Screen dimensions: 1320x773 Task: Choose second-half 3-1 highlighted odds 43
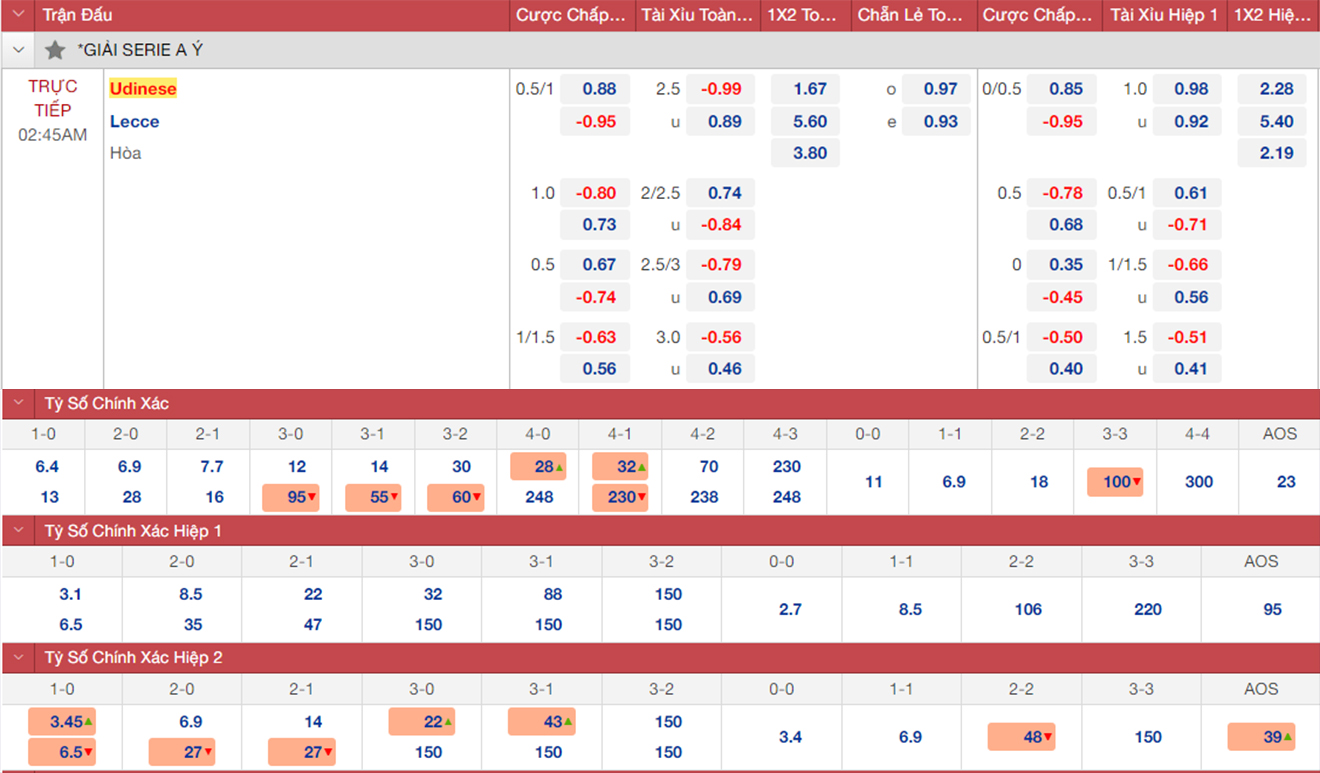(x=542, y=721)
